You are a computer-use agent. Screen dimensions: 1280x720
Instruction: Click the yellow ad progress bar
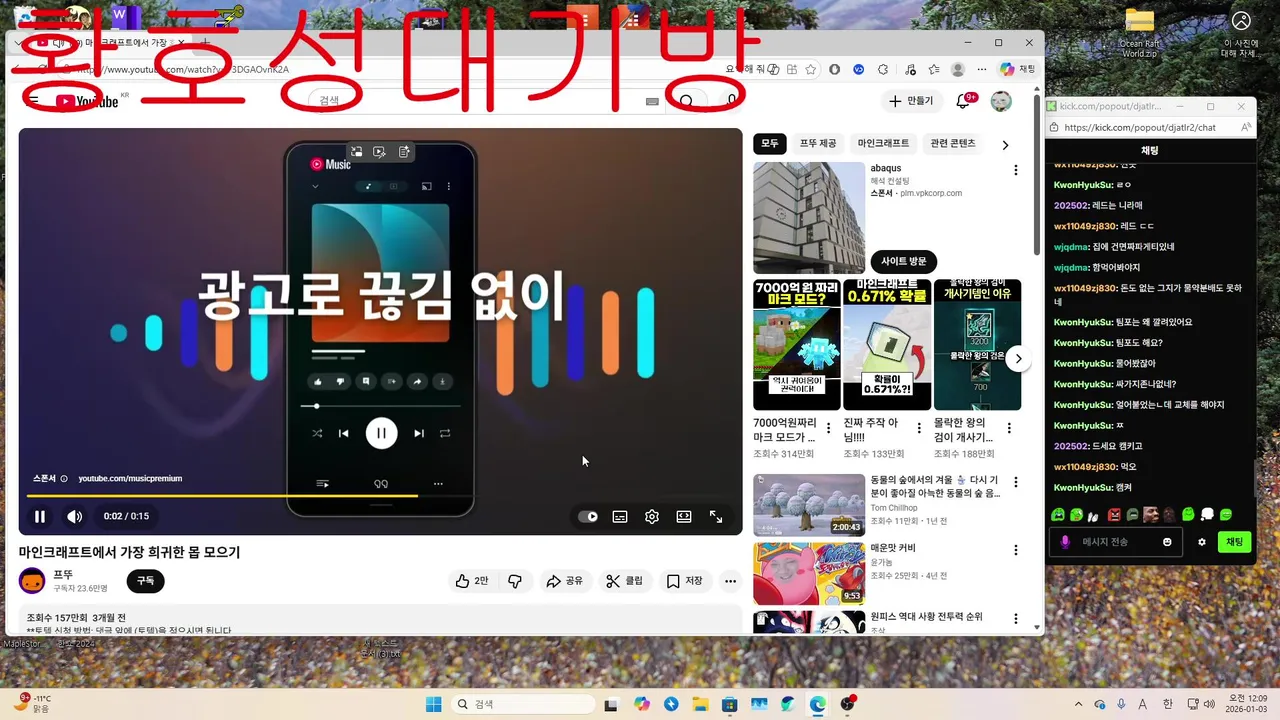point(222,496)
